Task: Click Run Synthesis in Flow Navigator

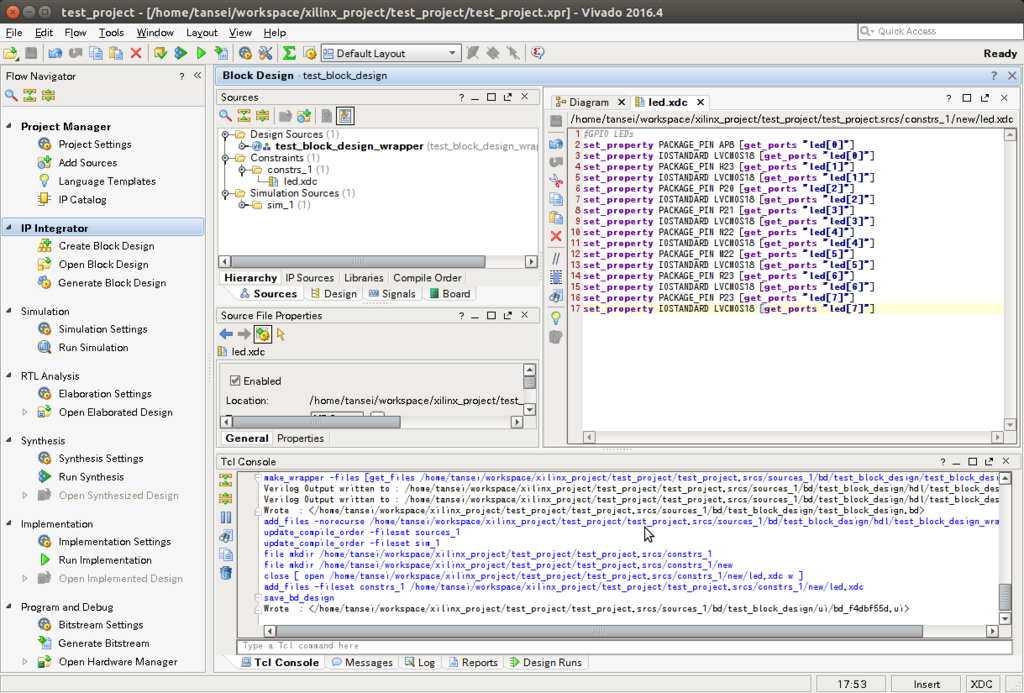Action: [91, 477]
